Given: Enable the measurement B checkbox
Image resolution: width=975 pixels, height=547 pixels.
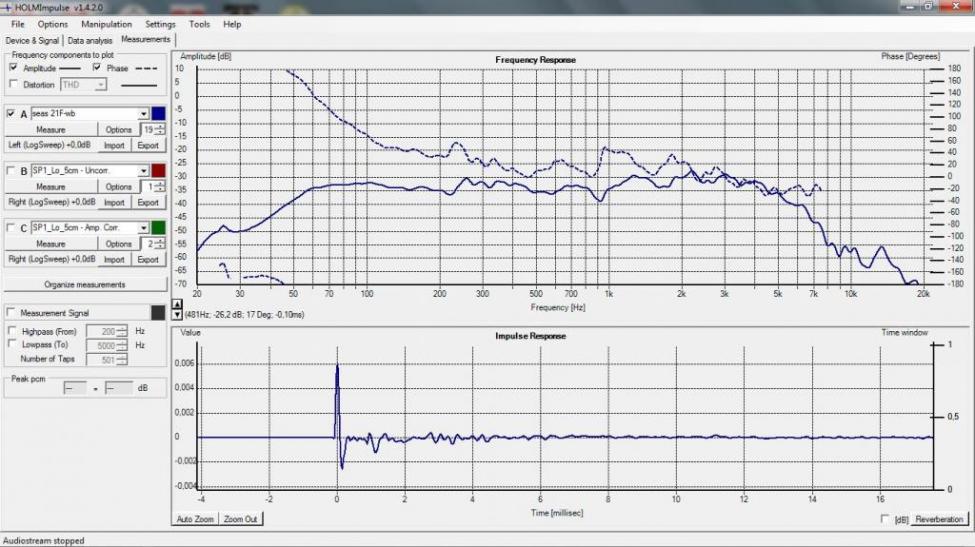Looking at the screenshot, I should pyautogui.click(x=11, y=171).
